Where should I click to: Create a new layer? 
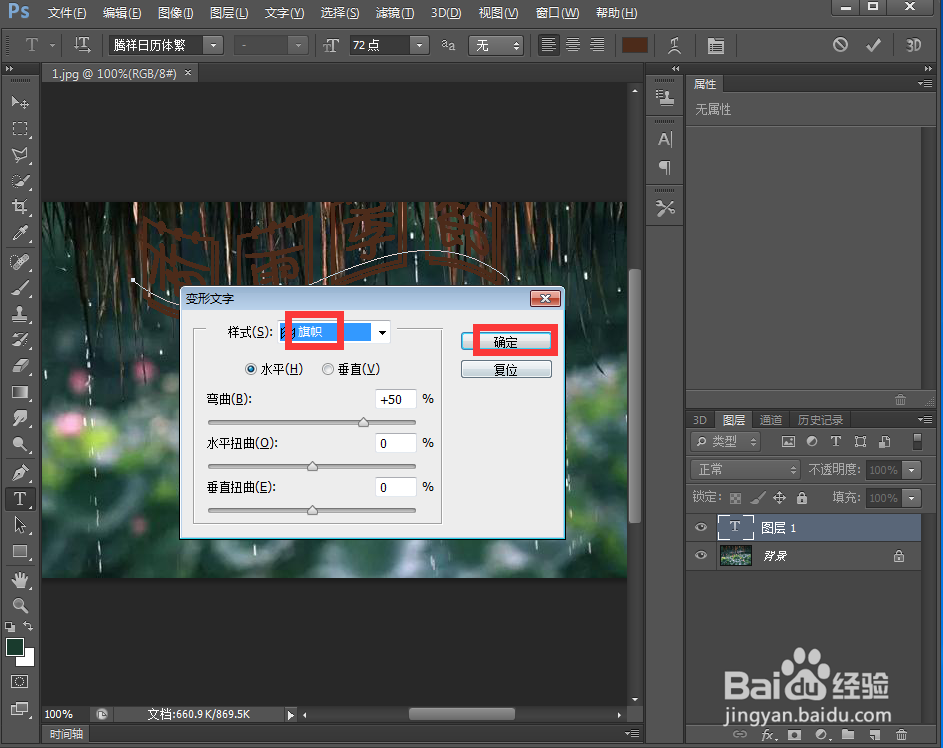874,735
